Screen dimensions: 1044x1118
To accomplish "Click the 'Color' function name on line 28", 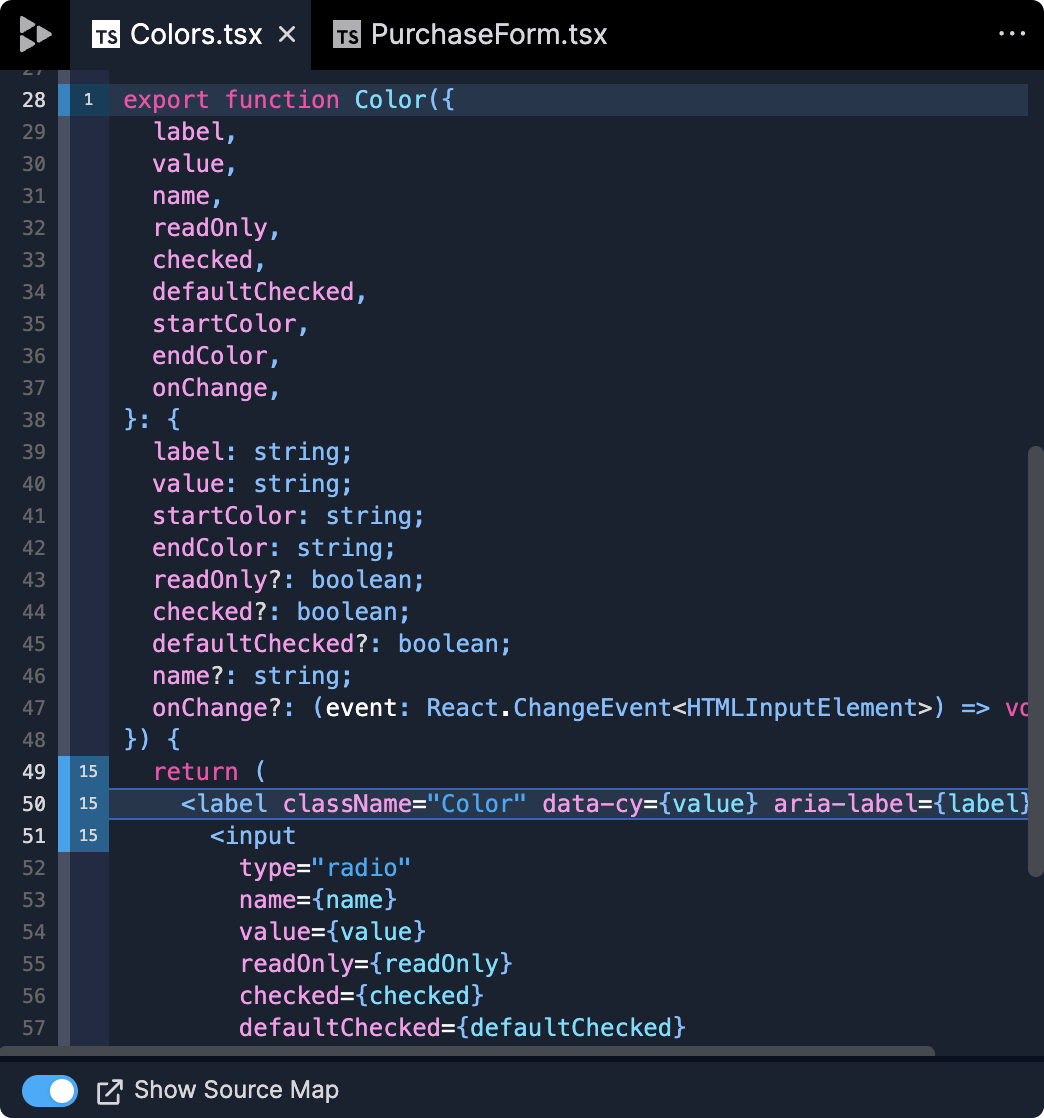I will (387, 100).
